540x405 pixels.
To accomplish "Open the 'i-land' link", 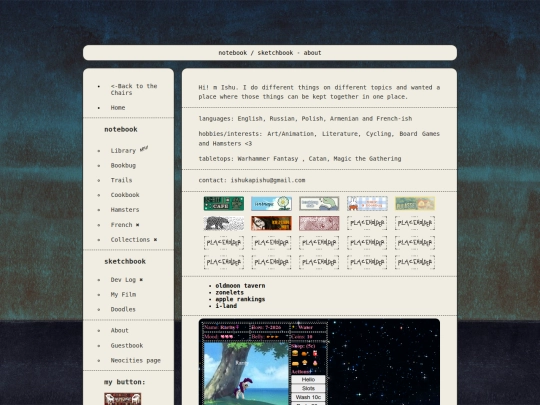I will click(x=226, y=306).
